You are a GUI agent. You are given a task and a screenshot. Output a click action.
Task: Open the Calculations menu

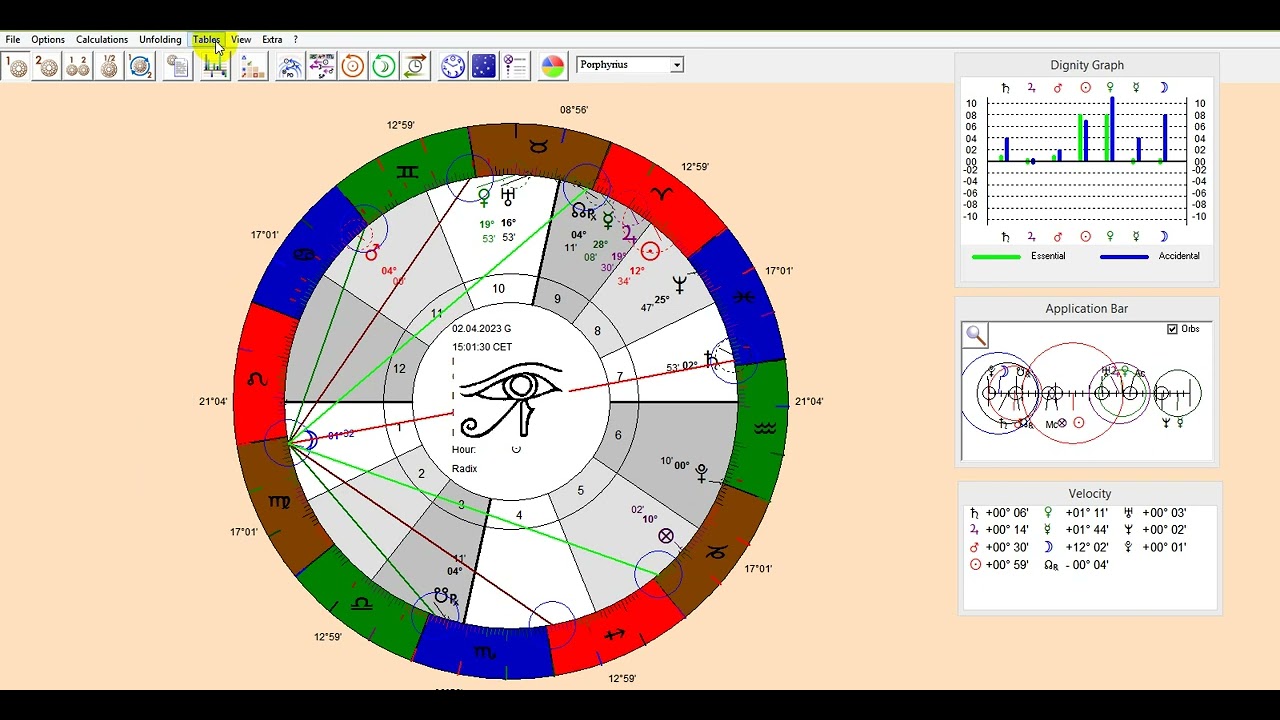102,40
